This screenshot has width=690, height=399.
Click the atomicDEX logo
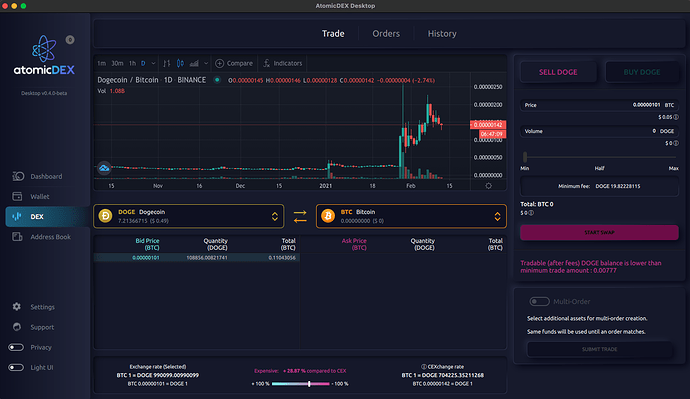coord(44,55)
